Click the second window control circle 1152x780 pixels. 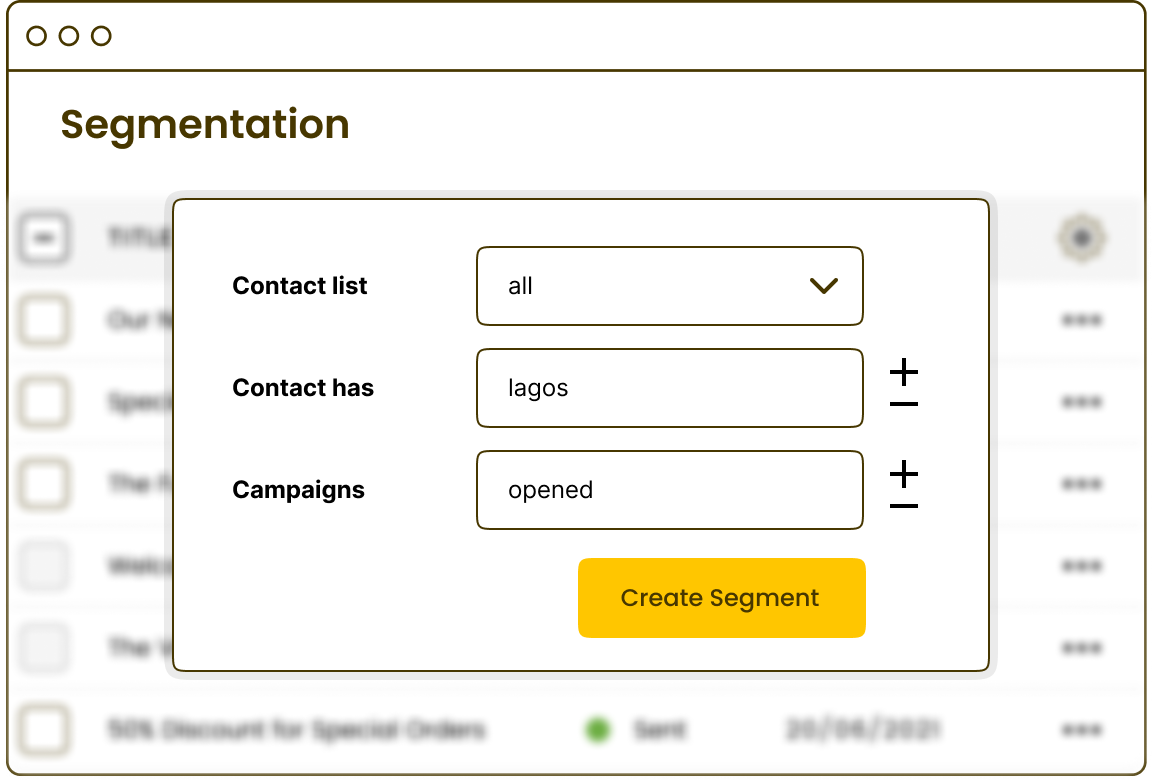tap(69, 36)
